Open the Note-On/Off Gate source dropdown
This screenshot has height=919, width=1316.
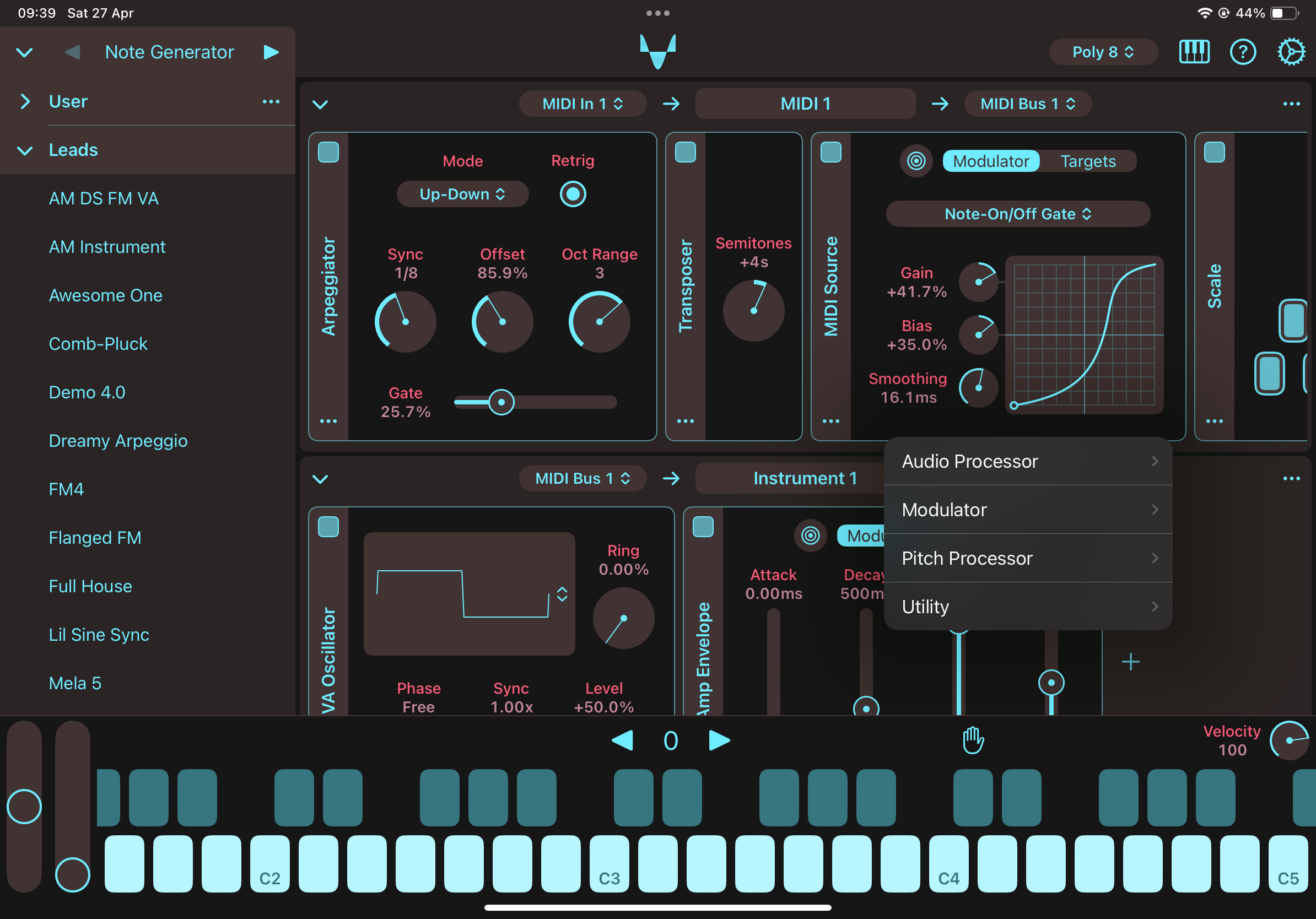[1018, 214]
